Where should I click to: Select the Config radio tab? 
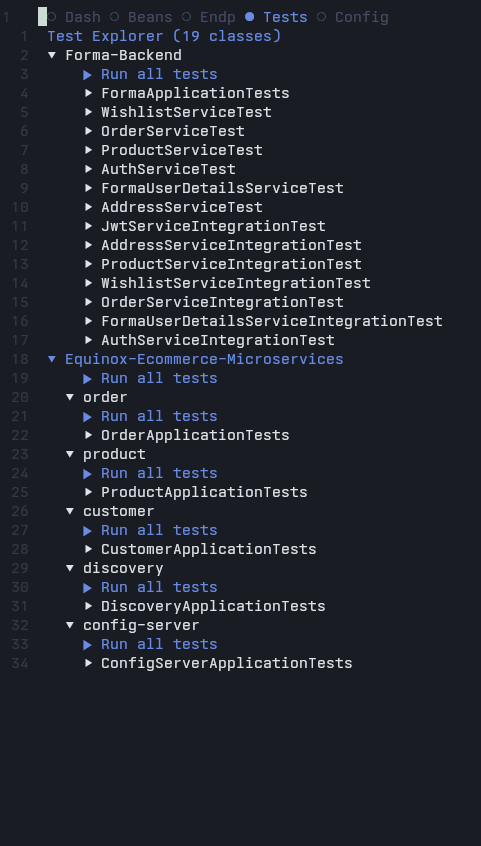pyautogui.click(x=353, y=17)
